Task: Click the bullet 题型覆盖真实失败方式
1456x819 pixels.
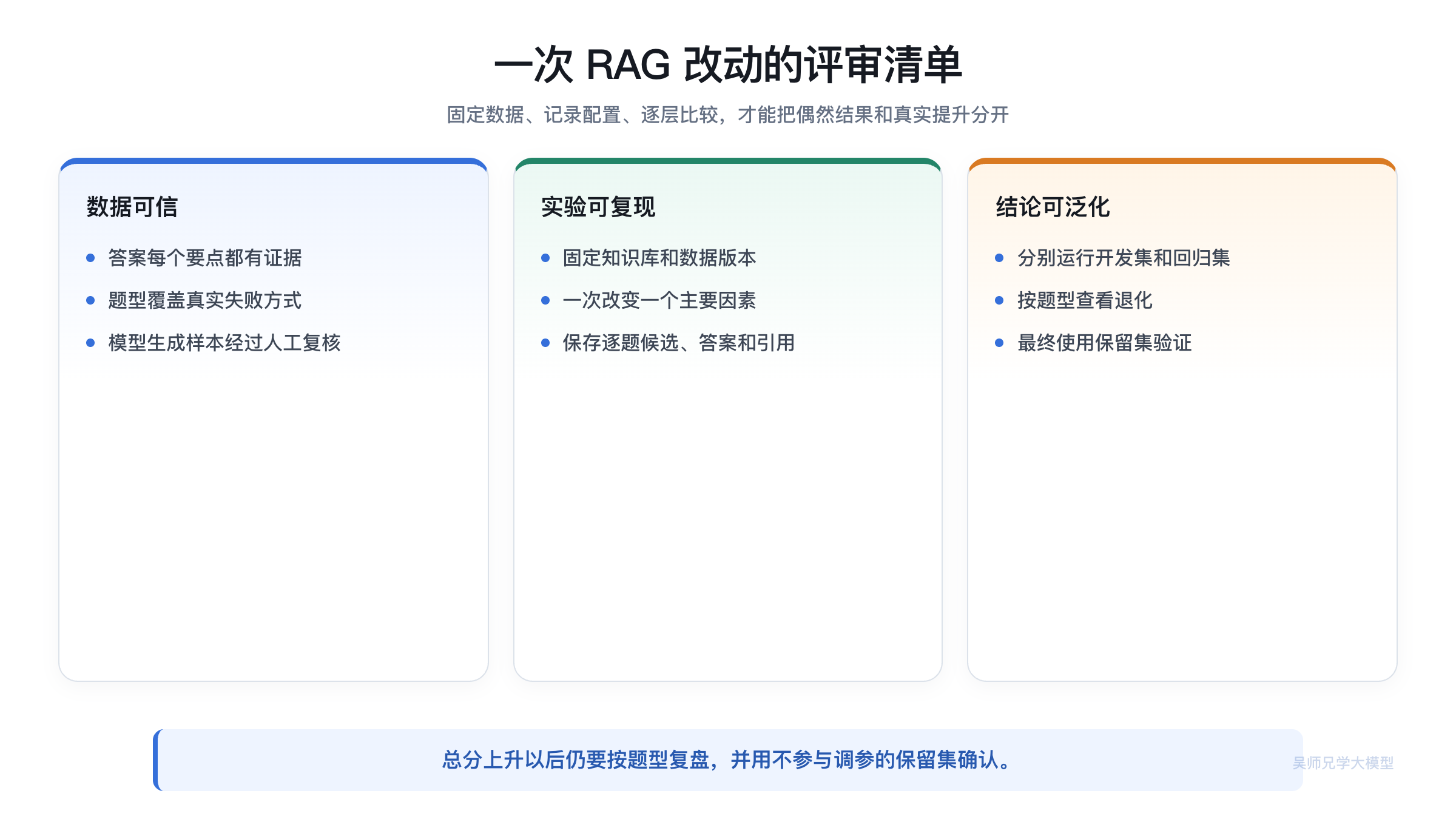Action: click(x=205, y=300)
